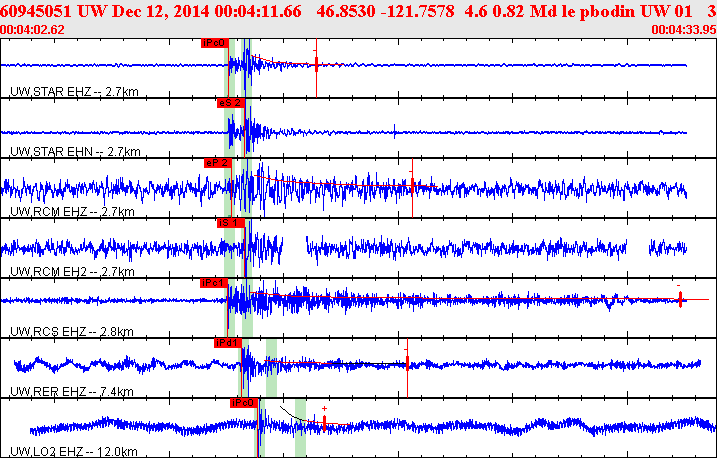This screenshot has height=458, width=717.
Task: Click the red coda end marker on RCM EHZ
Action: click(x=412, y=185)
